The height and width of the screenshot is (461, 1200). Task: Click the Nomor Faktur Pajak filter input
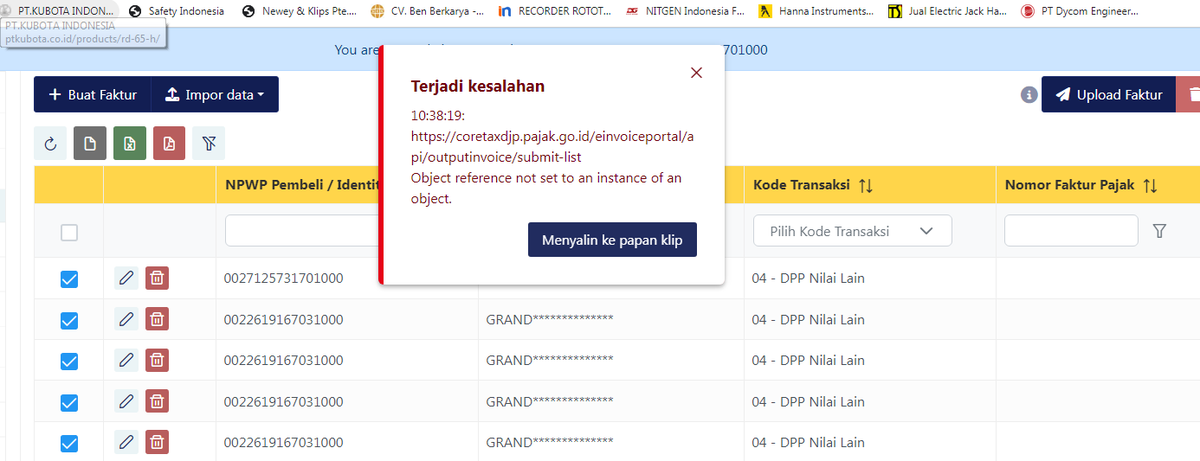pos(1071,231)
